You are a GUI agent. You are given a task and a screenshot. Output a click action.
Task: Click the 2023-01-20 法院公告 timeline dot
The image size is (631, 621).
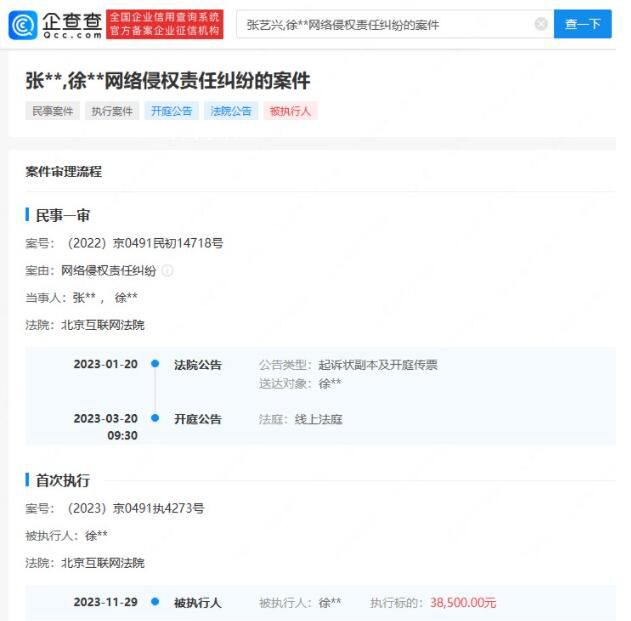[x=155, y=365]
